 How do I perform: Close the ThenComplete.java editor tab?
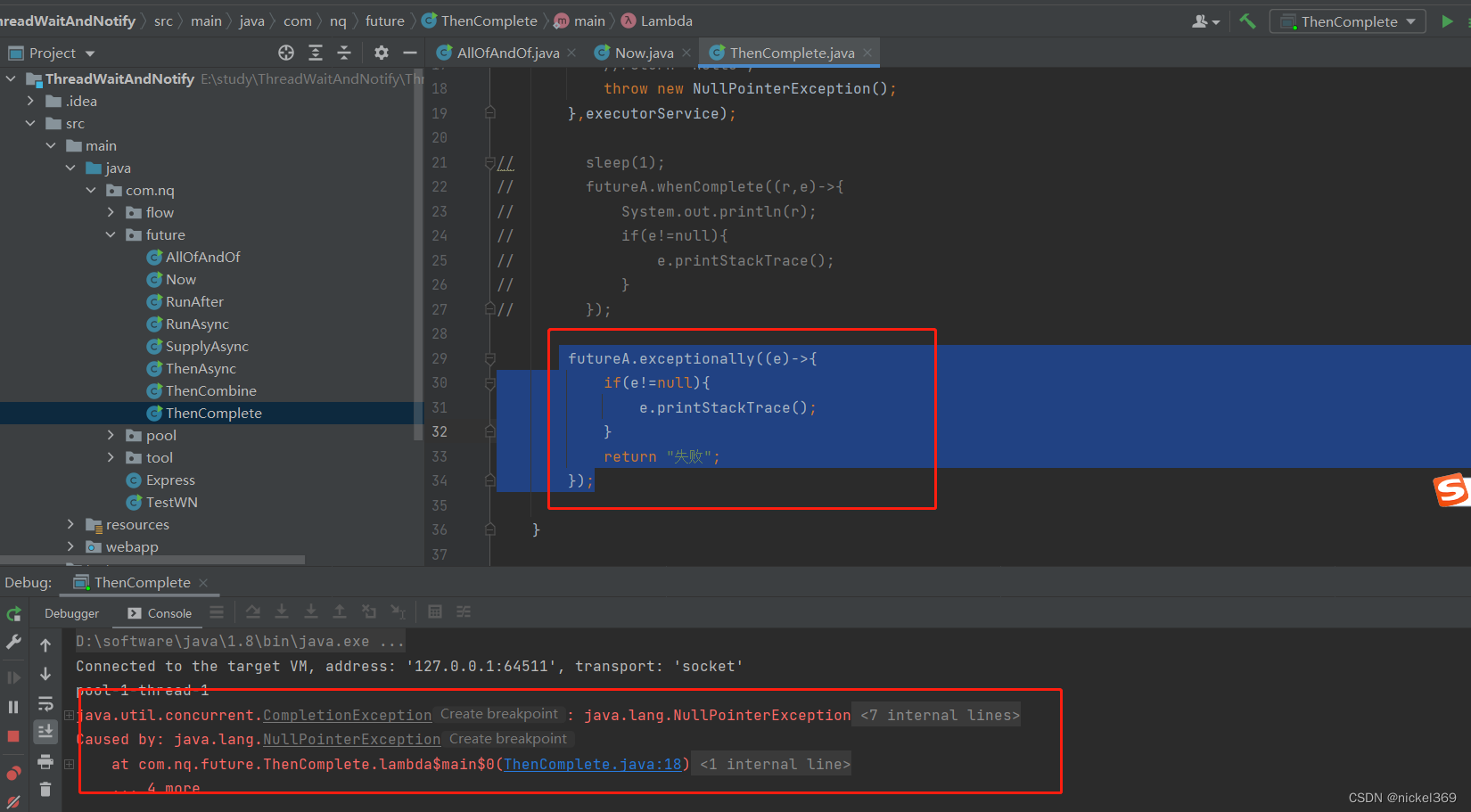[867, 53]
